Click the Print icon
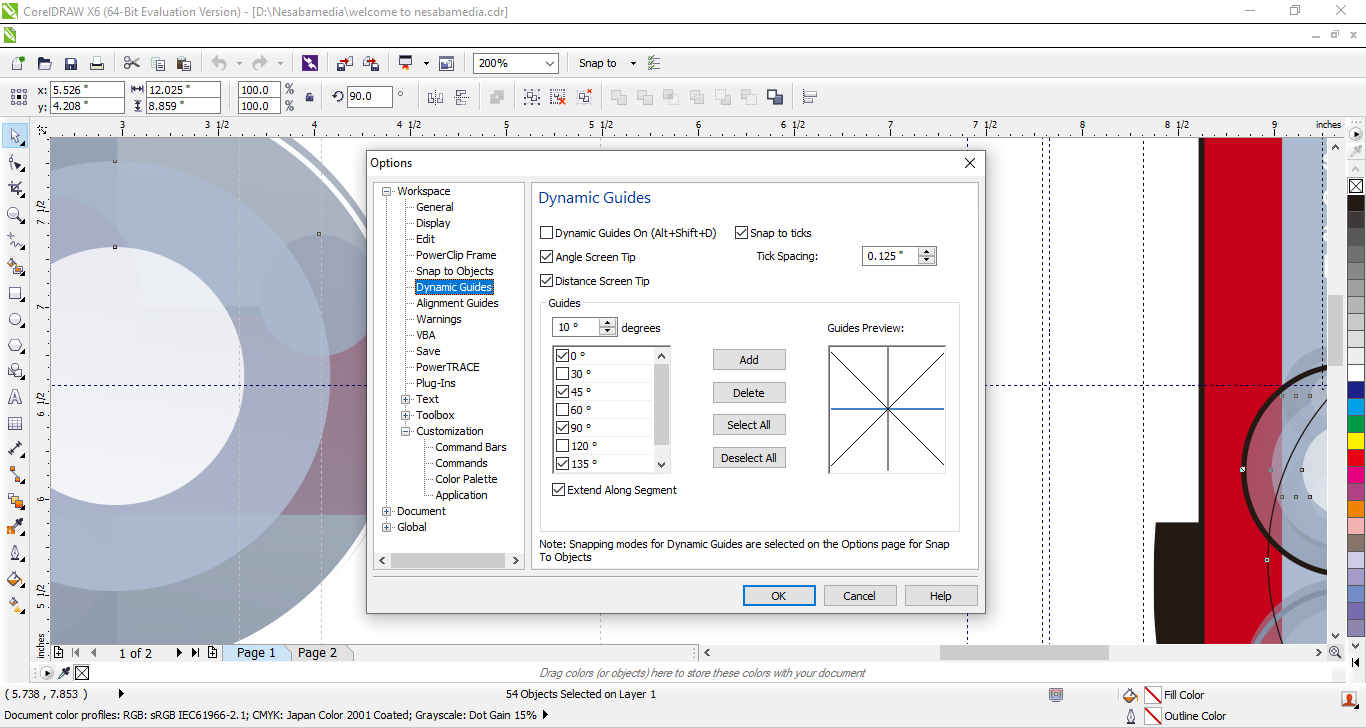This screenshot has width=1366, height=728. (97, 63)
